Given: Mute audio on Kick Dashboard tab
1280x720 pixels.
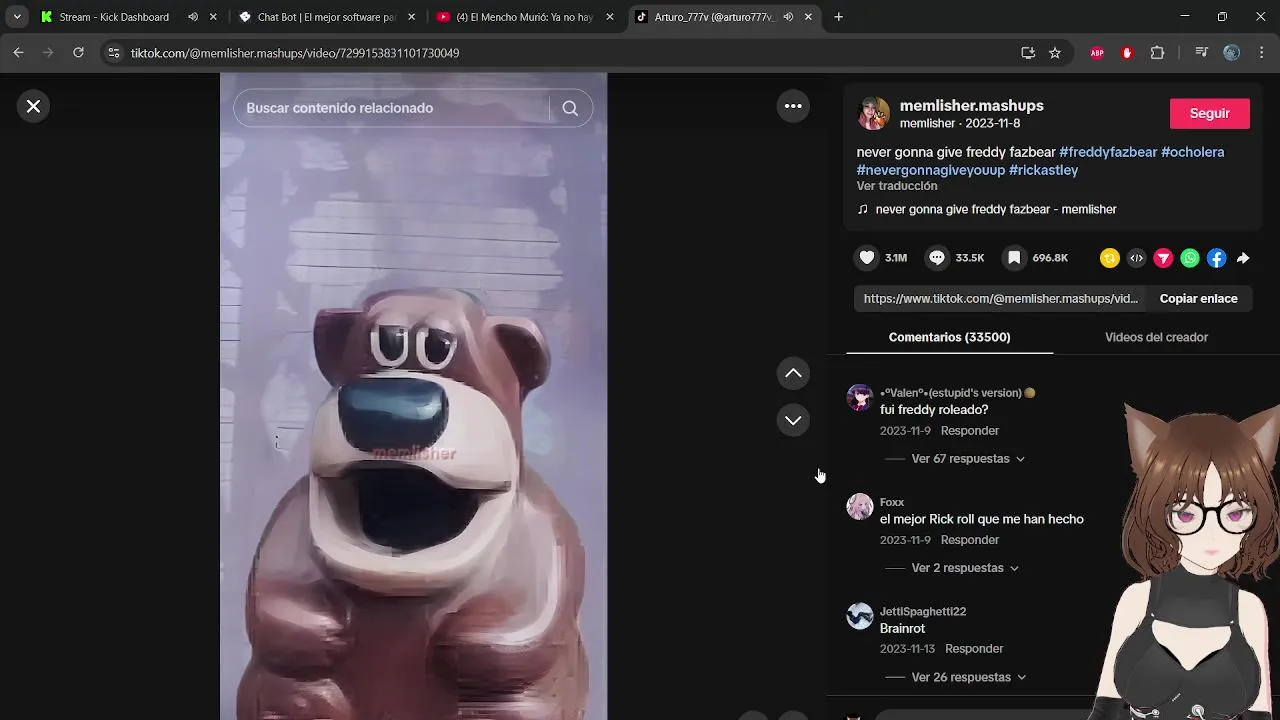Looking at the screenshot, I should (x=193, y=17).
